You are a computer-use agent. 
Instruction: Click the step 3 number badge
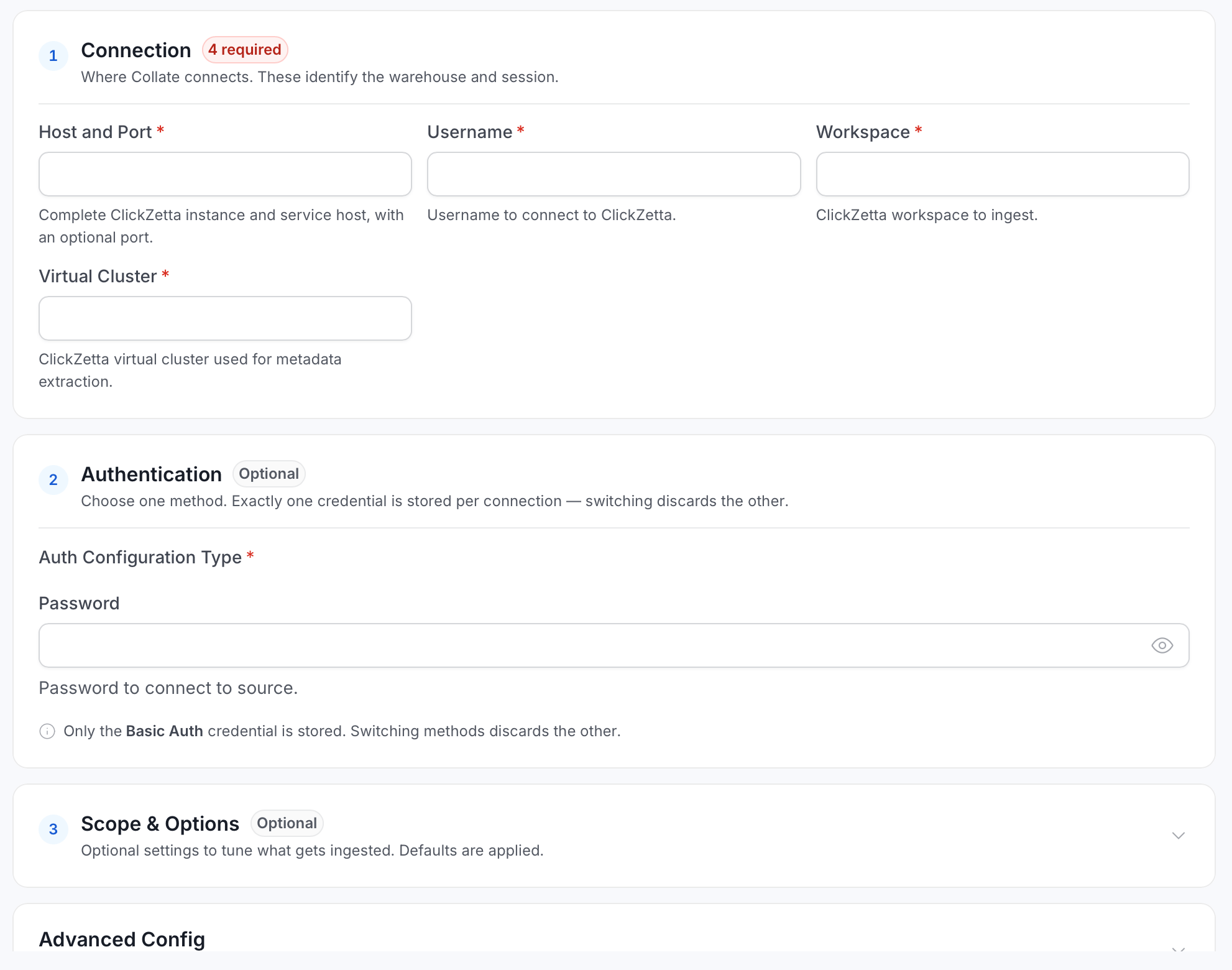53,829
